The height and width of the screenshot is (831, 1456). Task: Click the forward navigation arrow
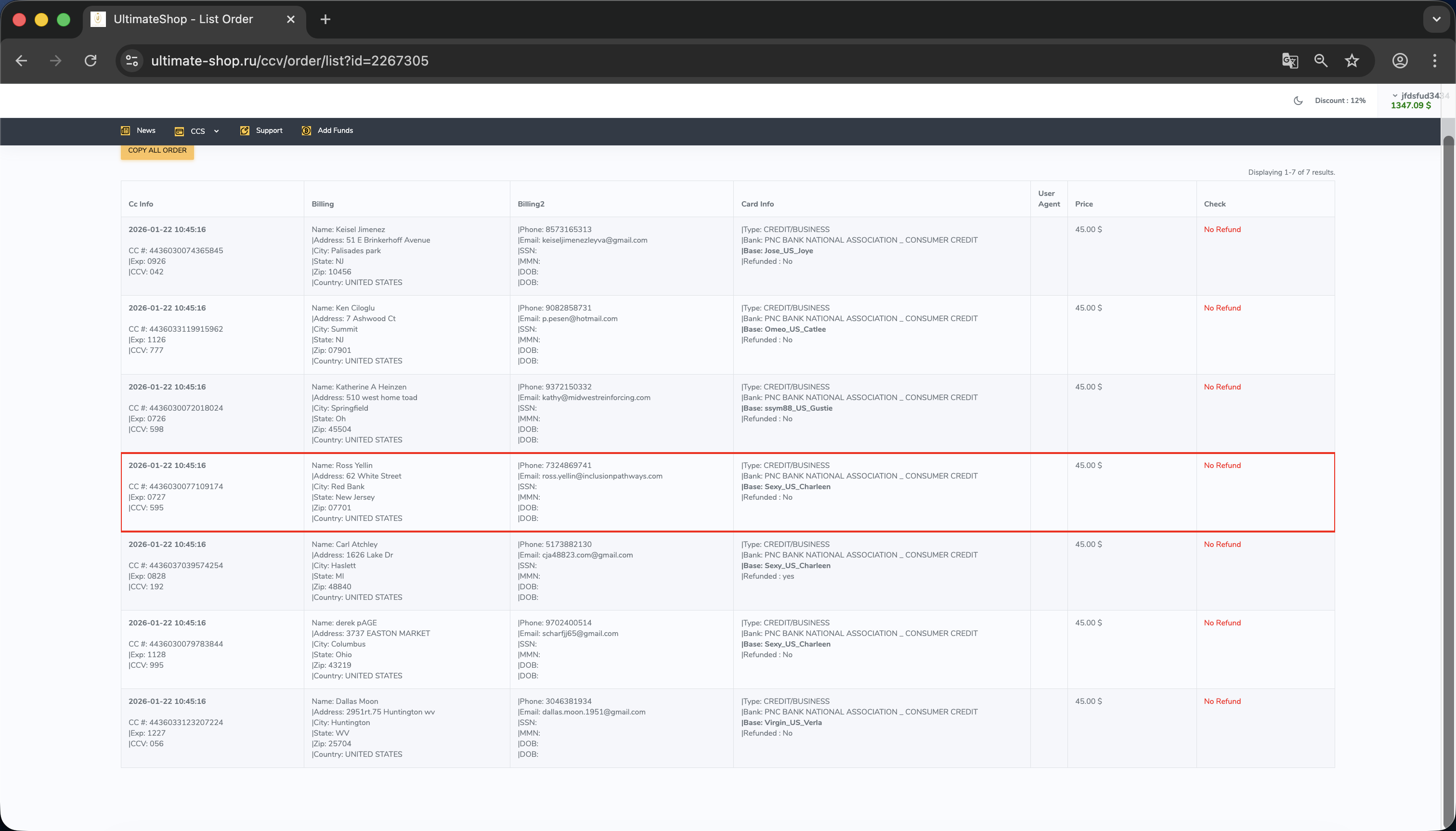pos(55,61)
